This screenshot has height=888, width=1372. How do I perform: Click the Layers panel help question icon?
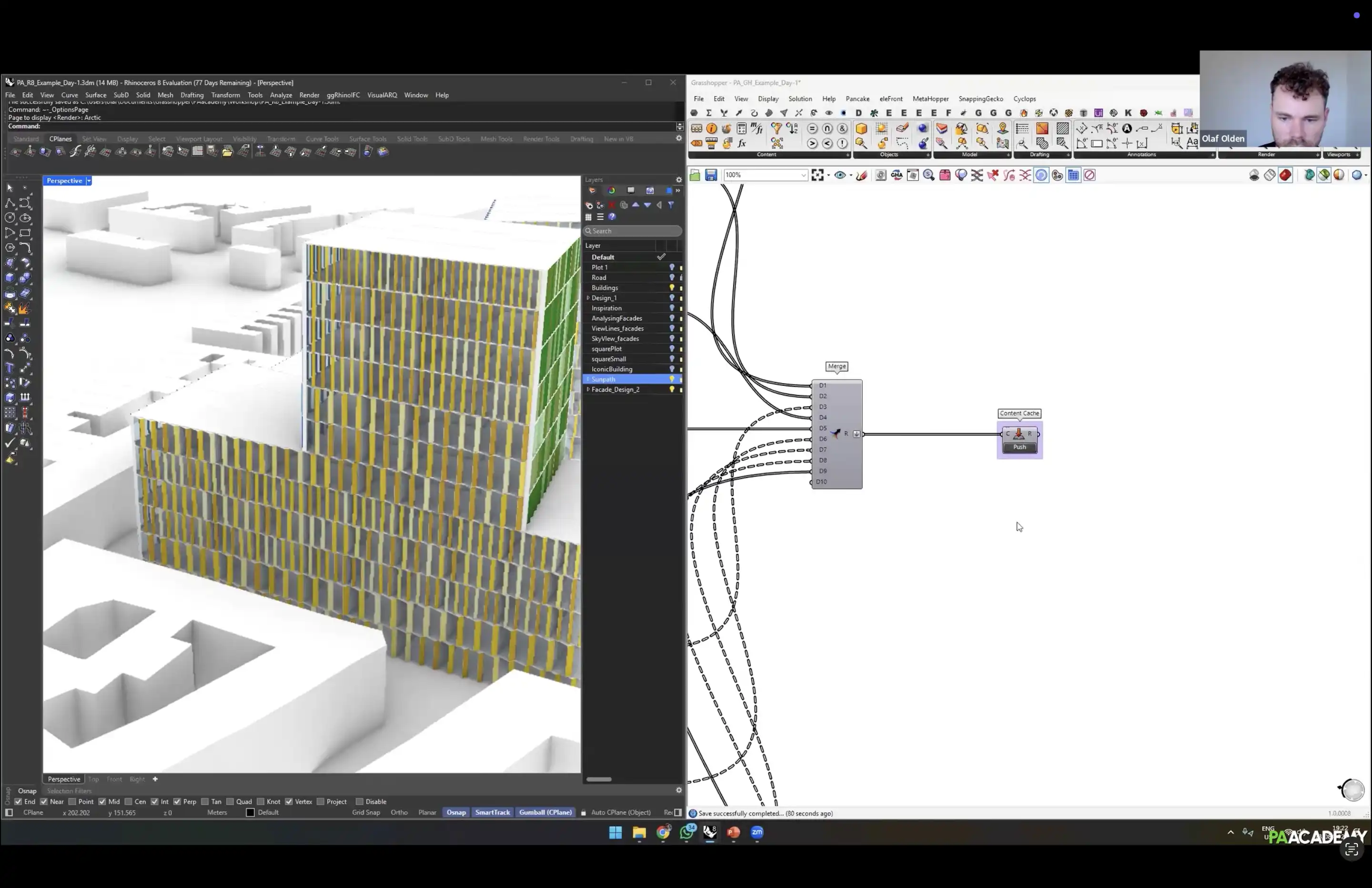(612, 217)
